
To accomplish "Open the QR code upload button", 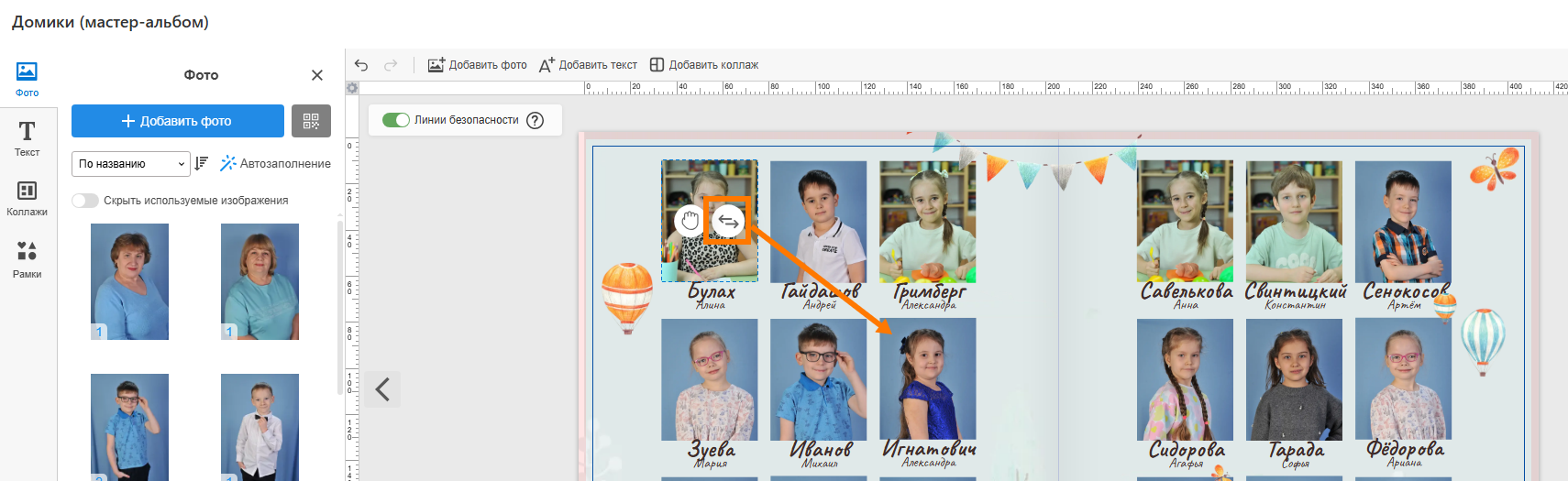I will pos(311,121).
